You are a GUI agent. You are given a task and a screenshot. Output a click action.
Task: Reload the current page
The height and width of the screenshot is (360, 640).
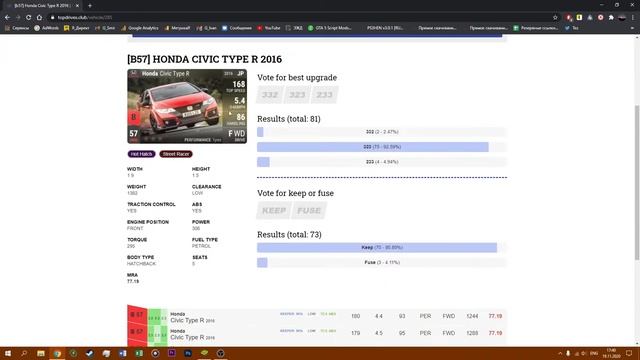coord(29,18)
